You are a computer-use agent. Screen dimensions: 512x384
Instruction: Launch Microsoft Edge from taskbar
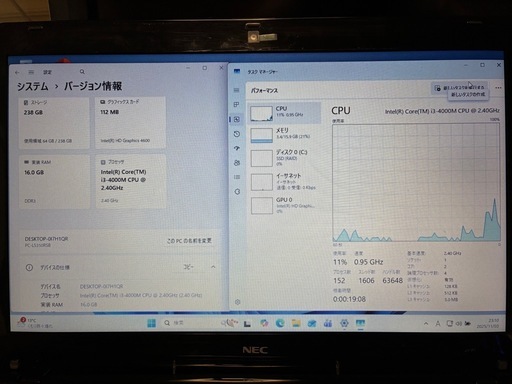click(x=280, y=323)
